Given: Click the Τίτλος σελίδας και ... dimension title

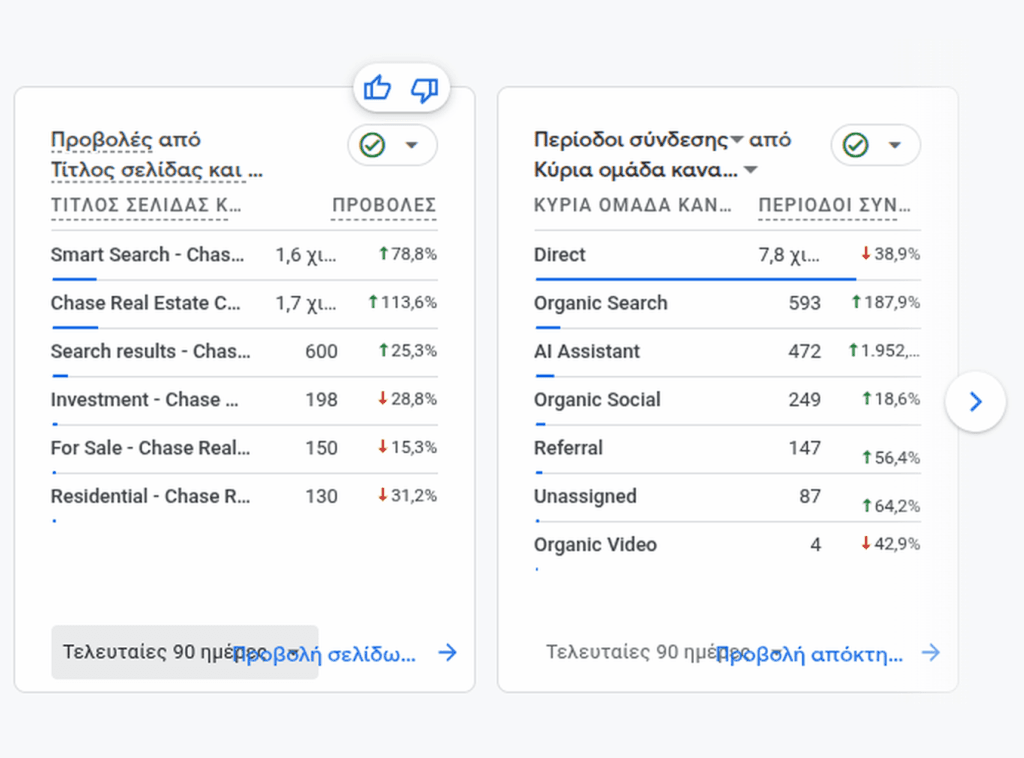Looking at the screenshot, I should [157, 170].
